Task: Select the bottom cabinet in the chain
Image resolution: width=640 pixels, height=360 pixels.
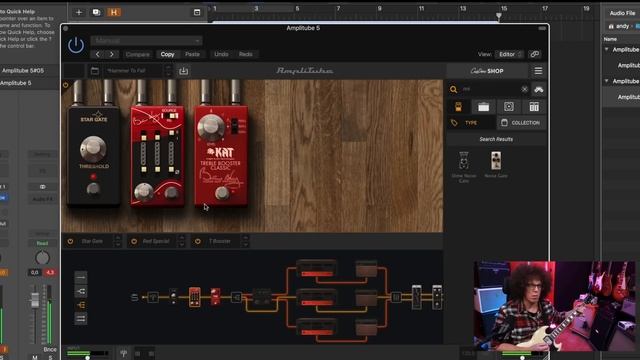Action: point(366,327)
